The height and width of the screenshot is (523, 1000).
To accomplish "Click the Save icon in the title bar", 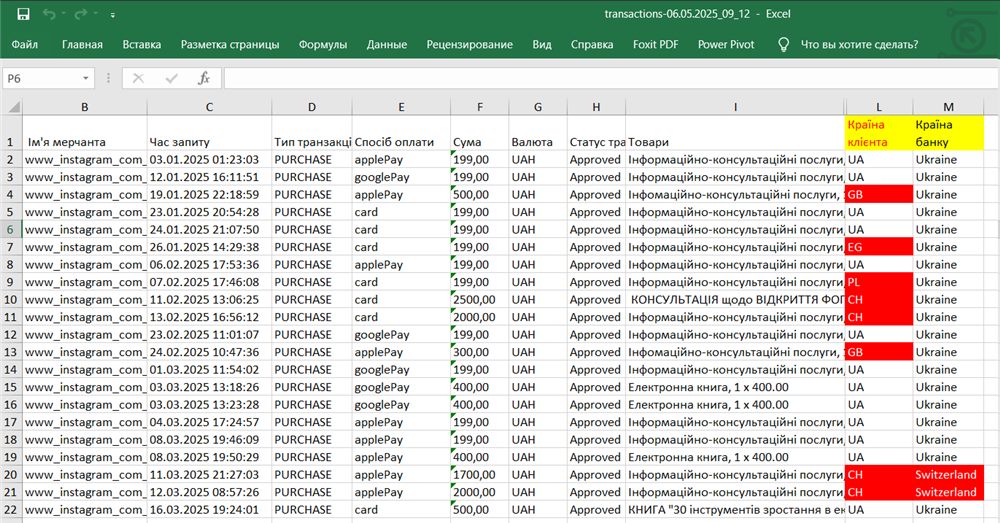I will 23,14.
